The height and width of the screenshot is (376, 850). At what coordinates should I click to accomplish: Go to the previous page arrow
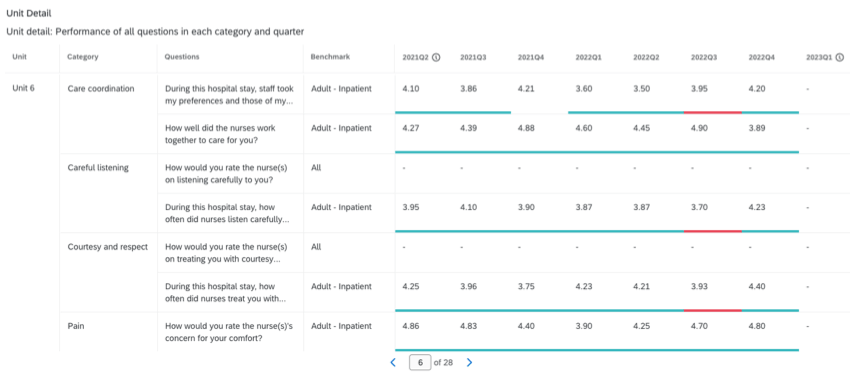393,362
